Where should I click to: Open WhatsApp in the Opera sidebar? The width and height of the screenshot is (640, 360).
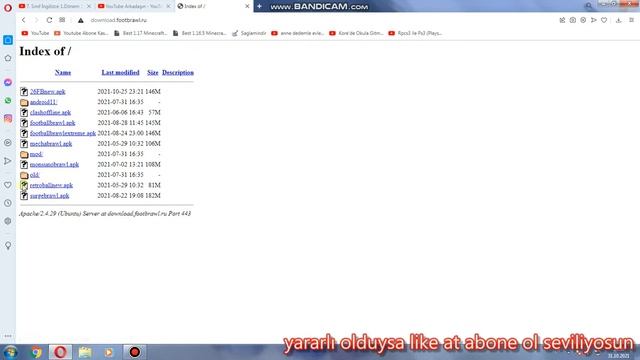pos(8,100)
